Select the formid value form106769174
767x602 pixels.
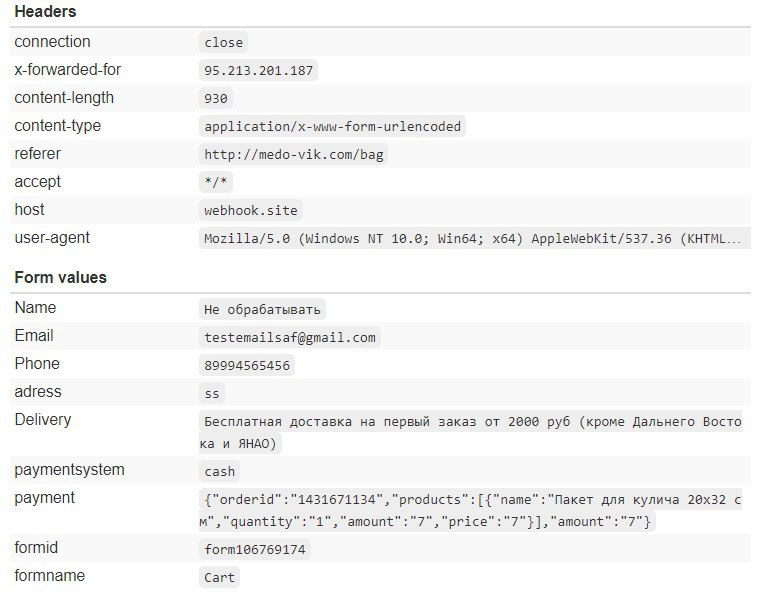pyautogui.click(x=254, y=549)
